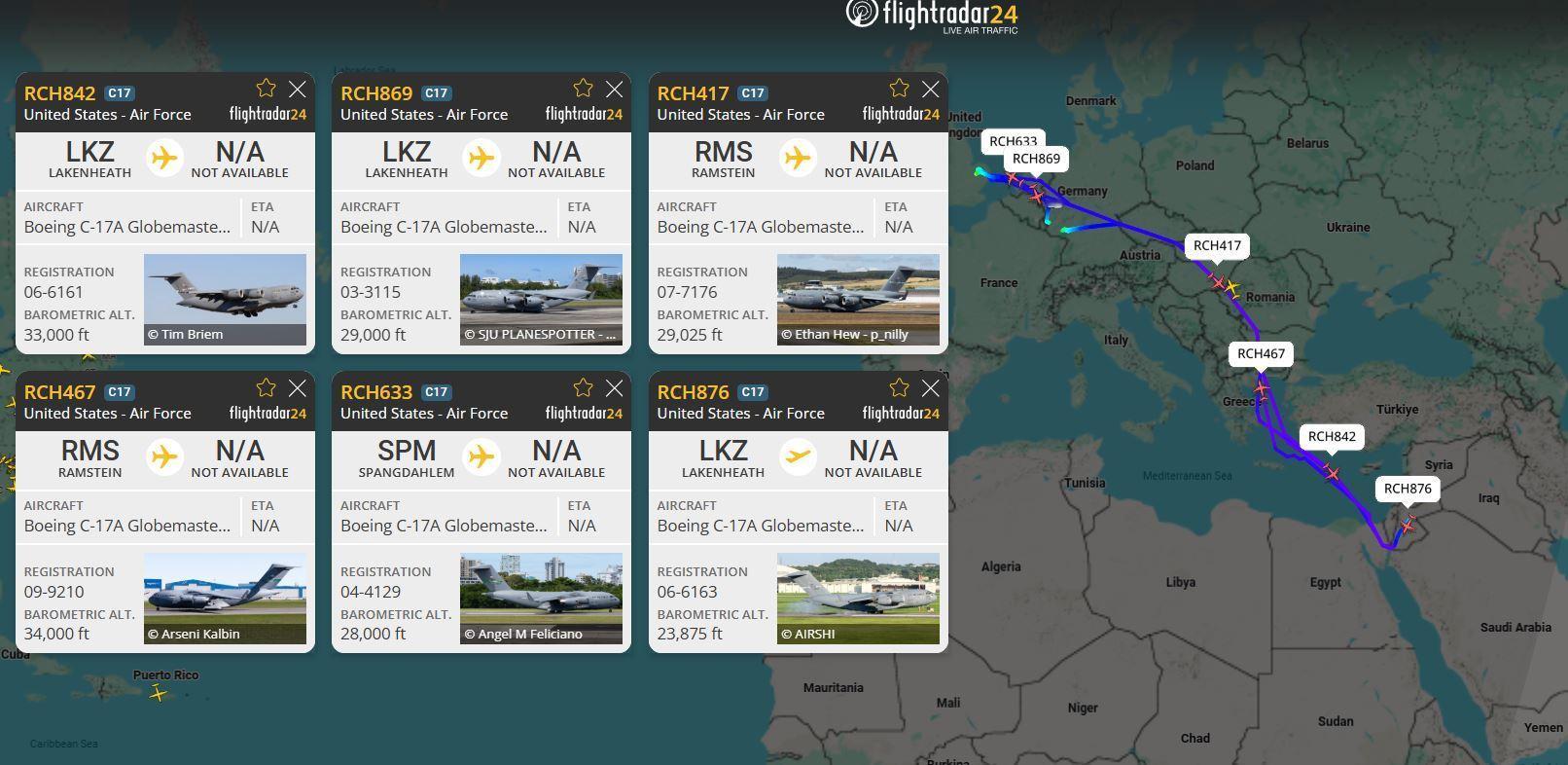Screen dimensions: 1568x765
Task: Click the RCH842 callsign heading
Action: [x=59, y=93]
